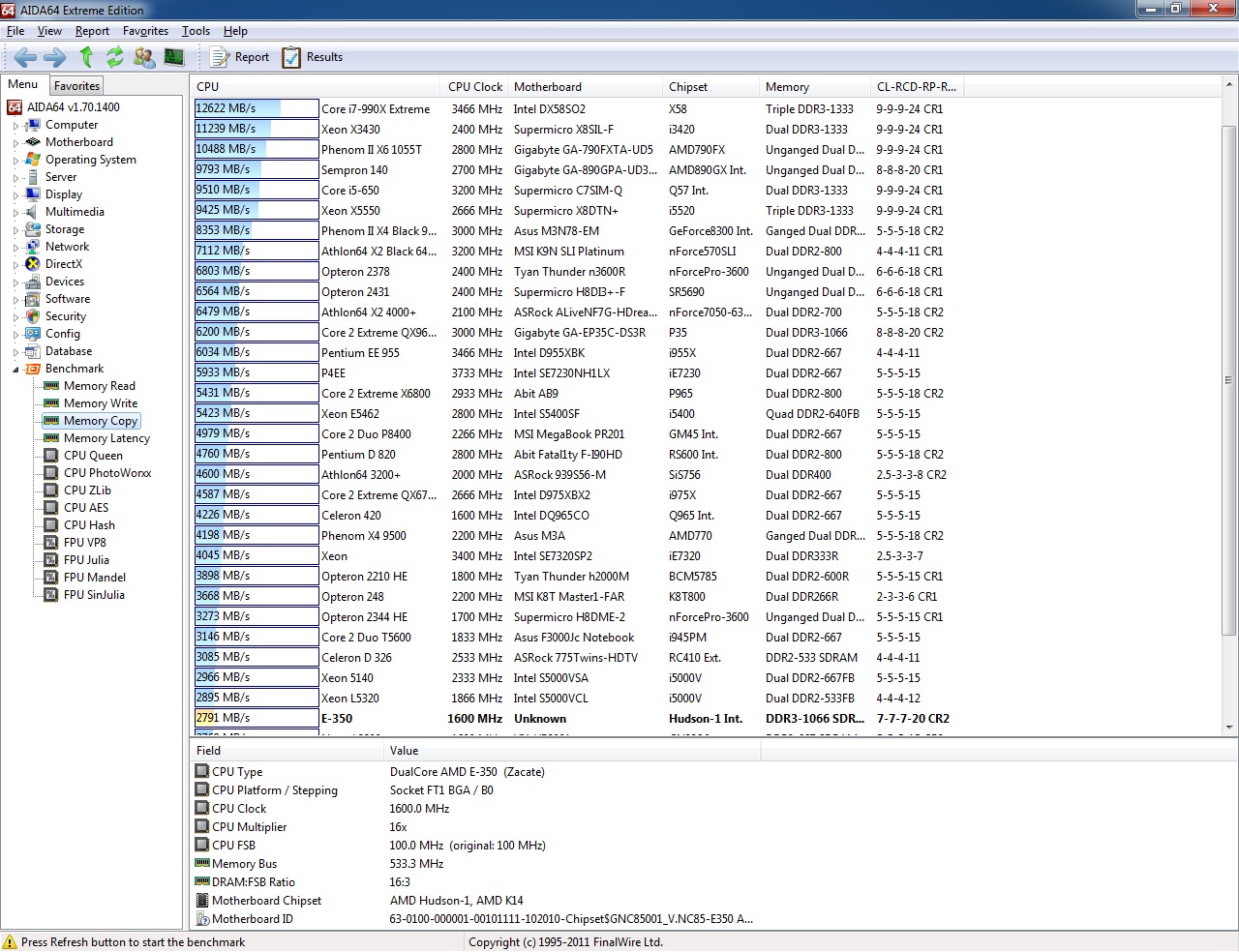1239x952 pixels.
Task: Expand the Motherboard tree node
Action: 15,143
